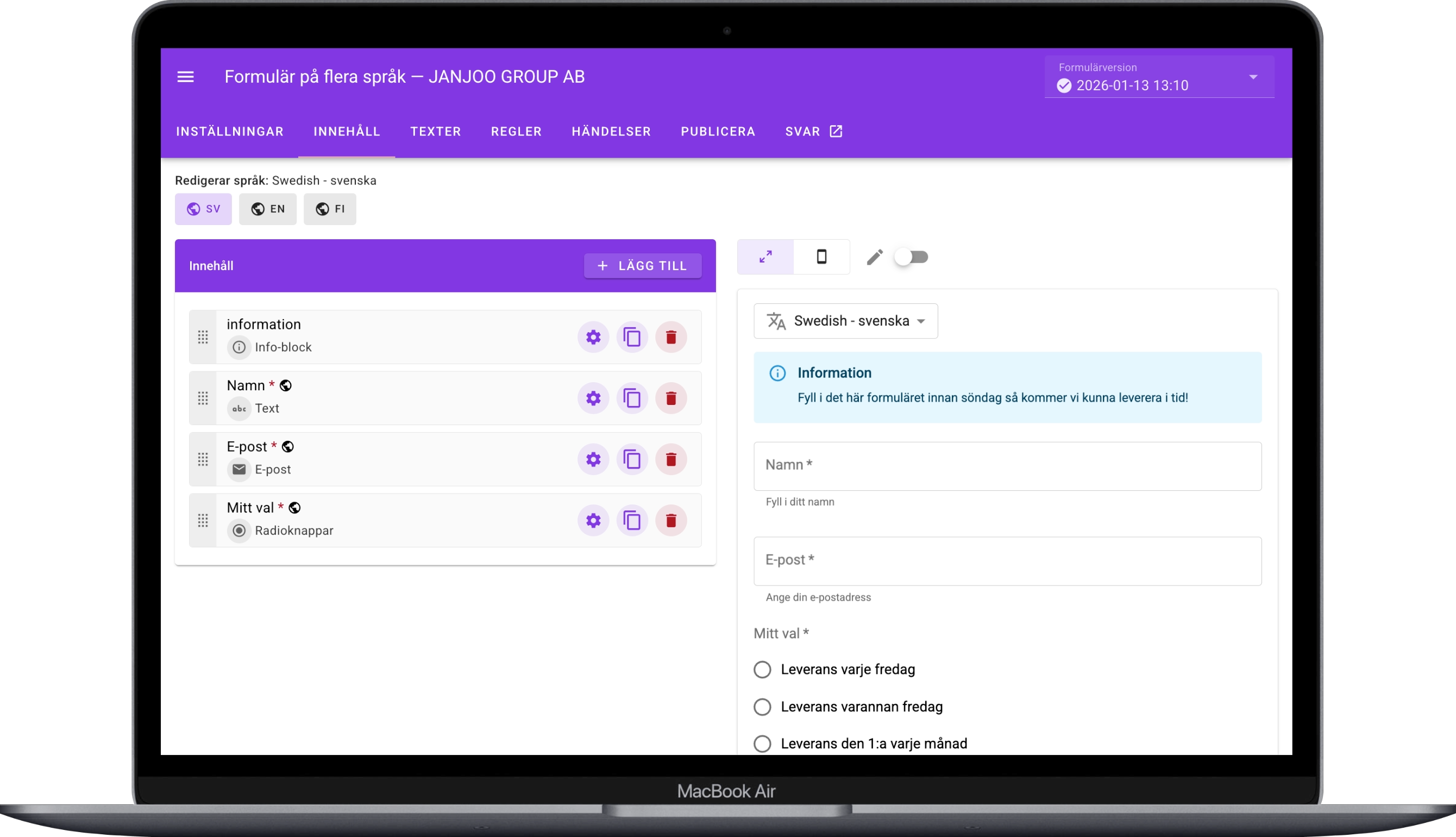
Task: Click into the Namn input field
Action: (x=1007, y=466)
